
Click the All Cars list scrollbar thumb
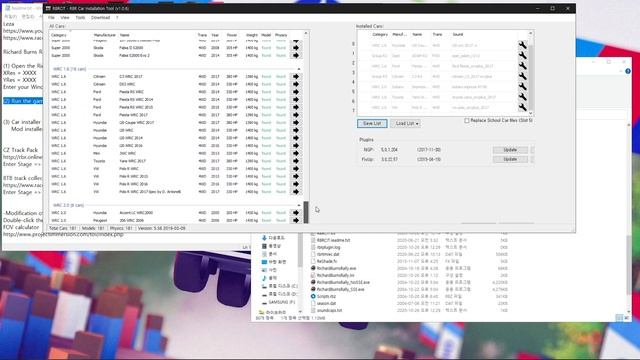click(x=306, y=212)
